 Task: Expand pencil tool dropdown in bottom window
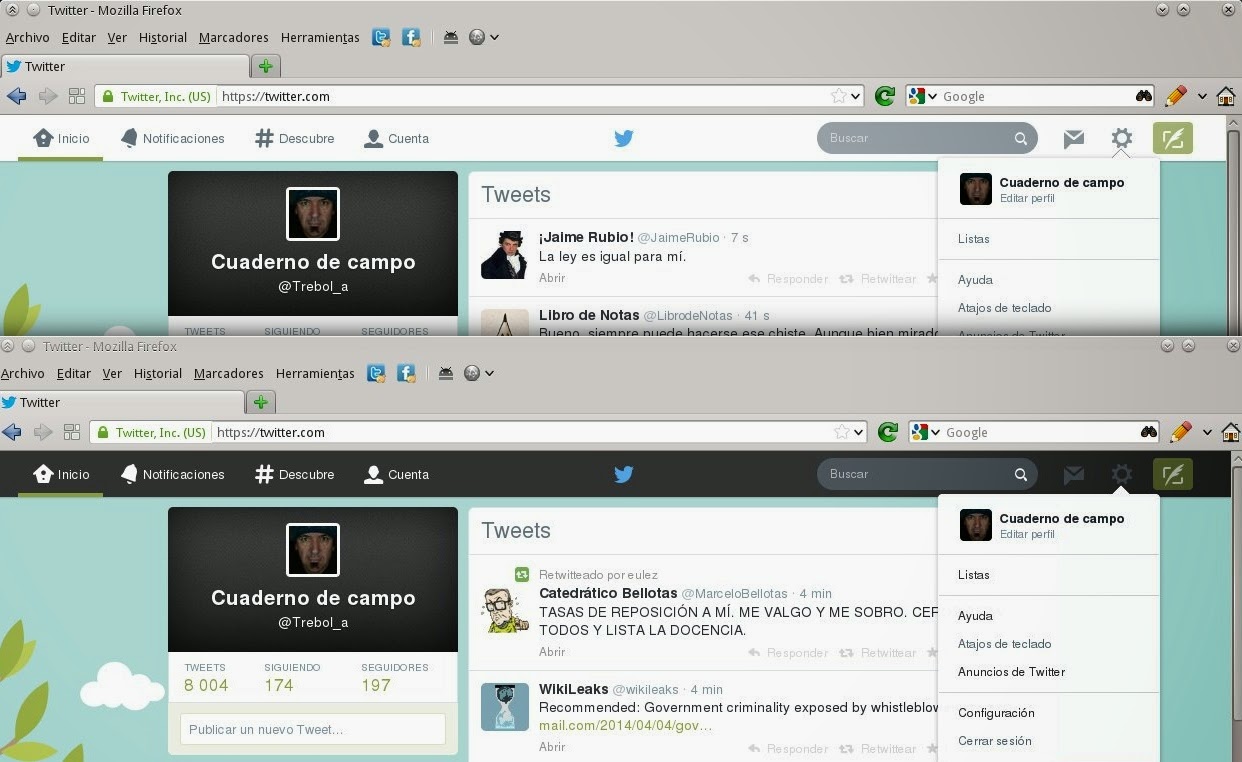tap(1207, 432)
